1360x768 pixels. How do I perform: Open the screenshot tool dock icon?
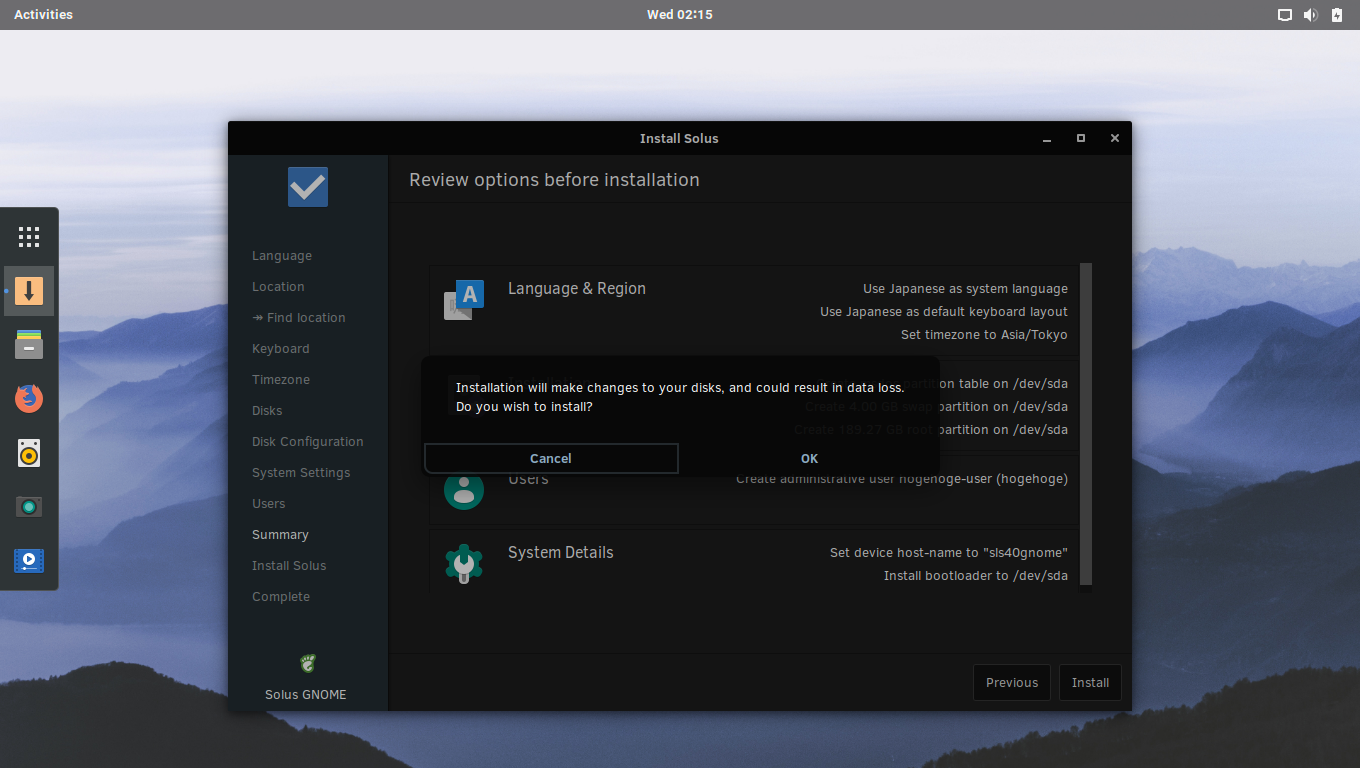pyautogui.click(x=29, y=507)
